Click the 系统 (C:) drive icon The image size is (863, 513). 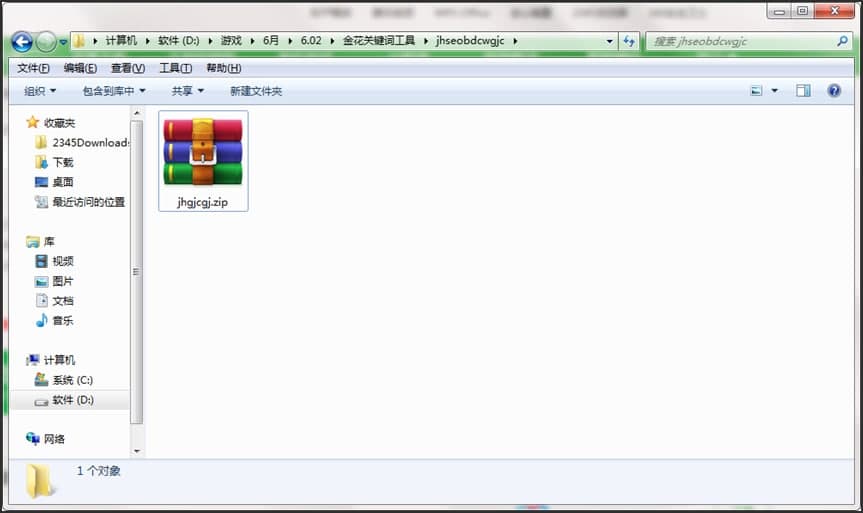[x=41, y=379]
